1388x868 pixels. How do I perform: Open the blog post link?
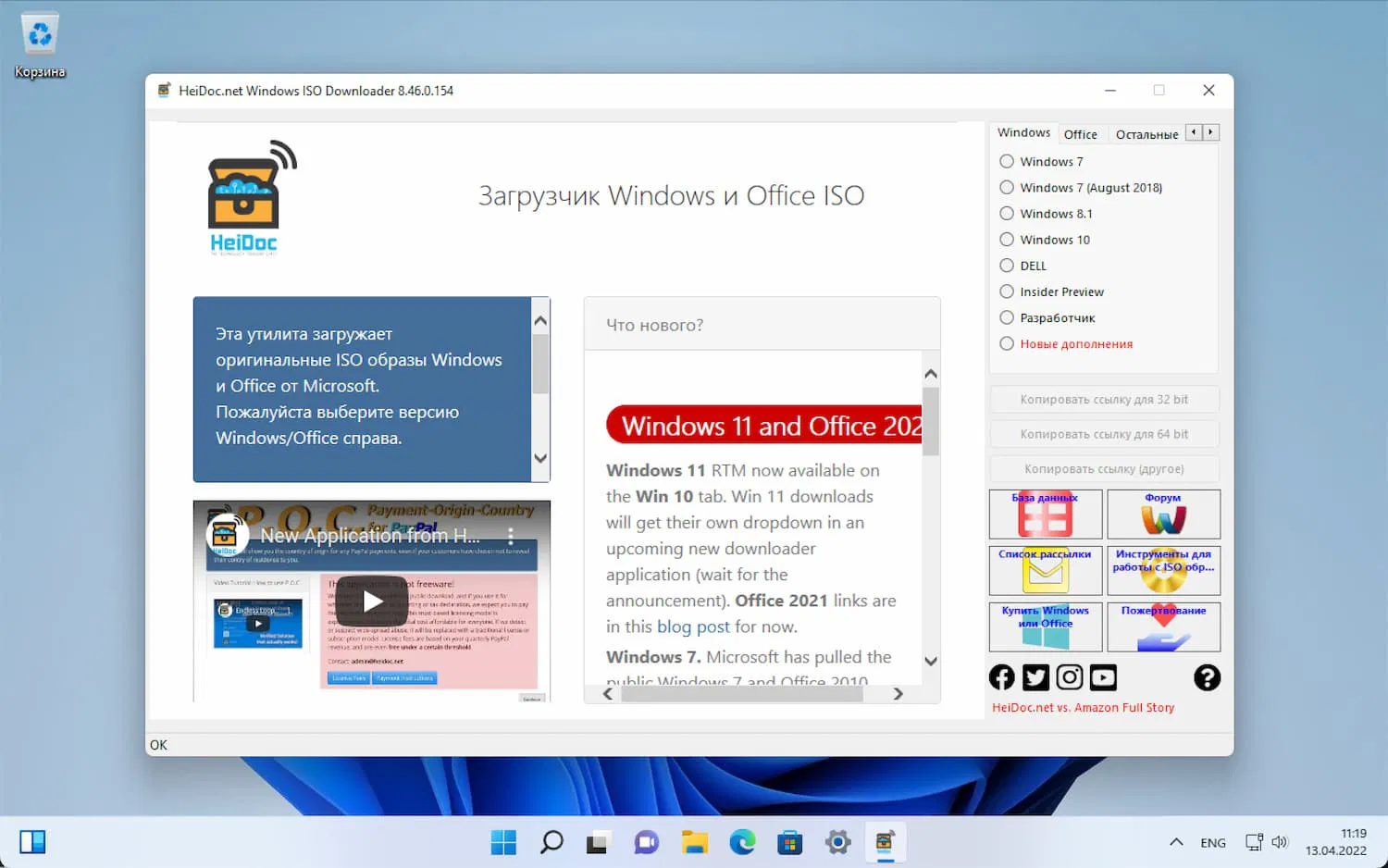click(694, 626)
